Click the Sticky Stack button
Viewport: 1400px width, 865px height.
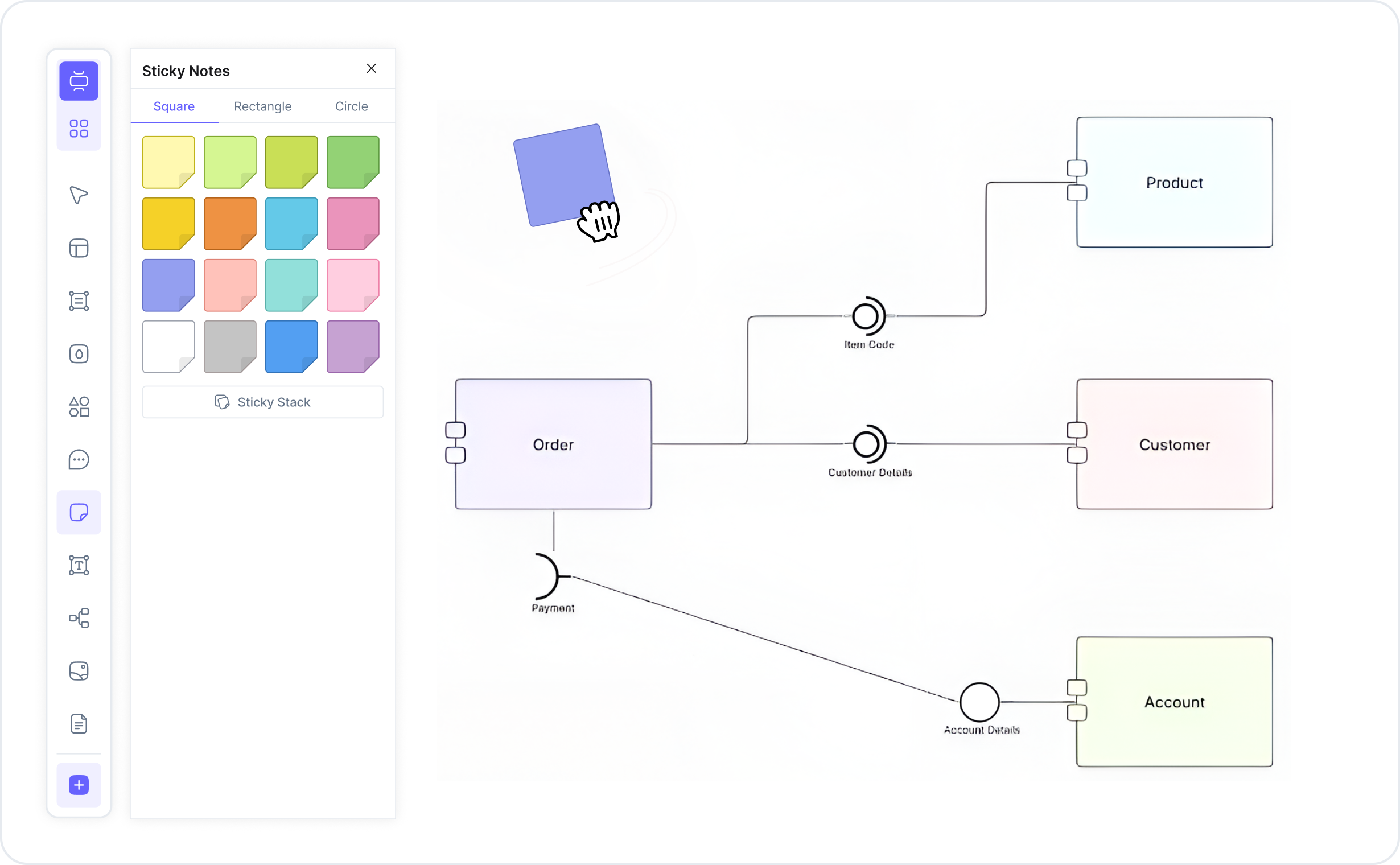(262, 402)
